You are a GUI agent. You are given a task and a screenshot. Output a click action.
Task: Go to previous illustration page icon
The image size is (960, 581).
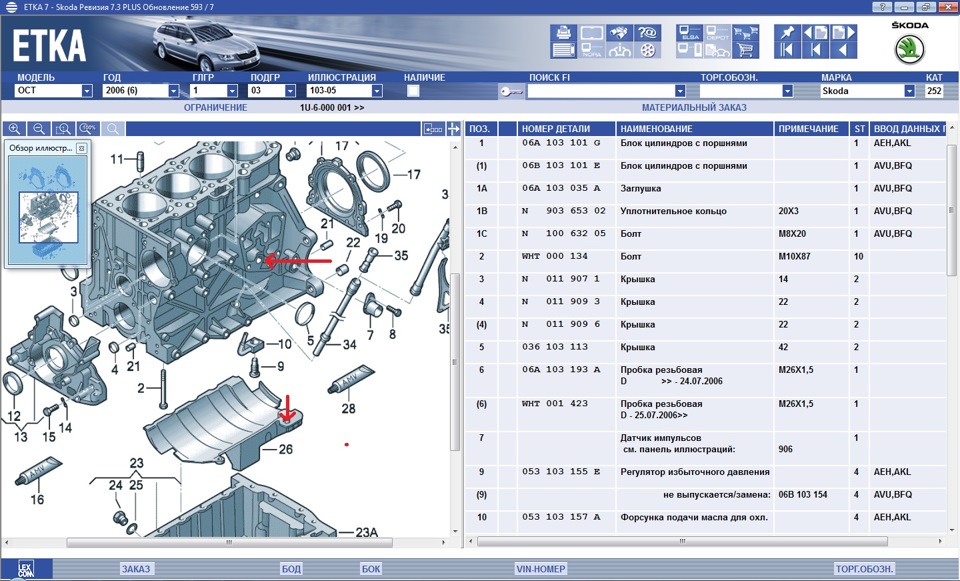tap(816, 32)
